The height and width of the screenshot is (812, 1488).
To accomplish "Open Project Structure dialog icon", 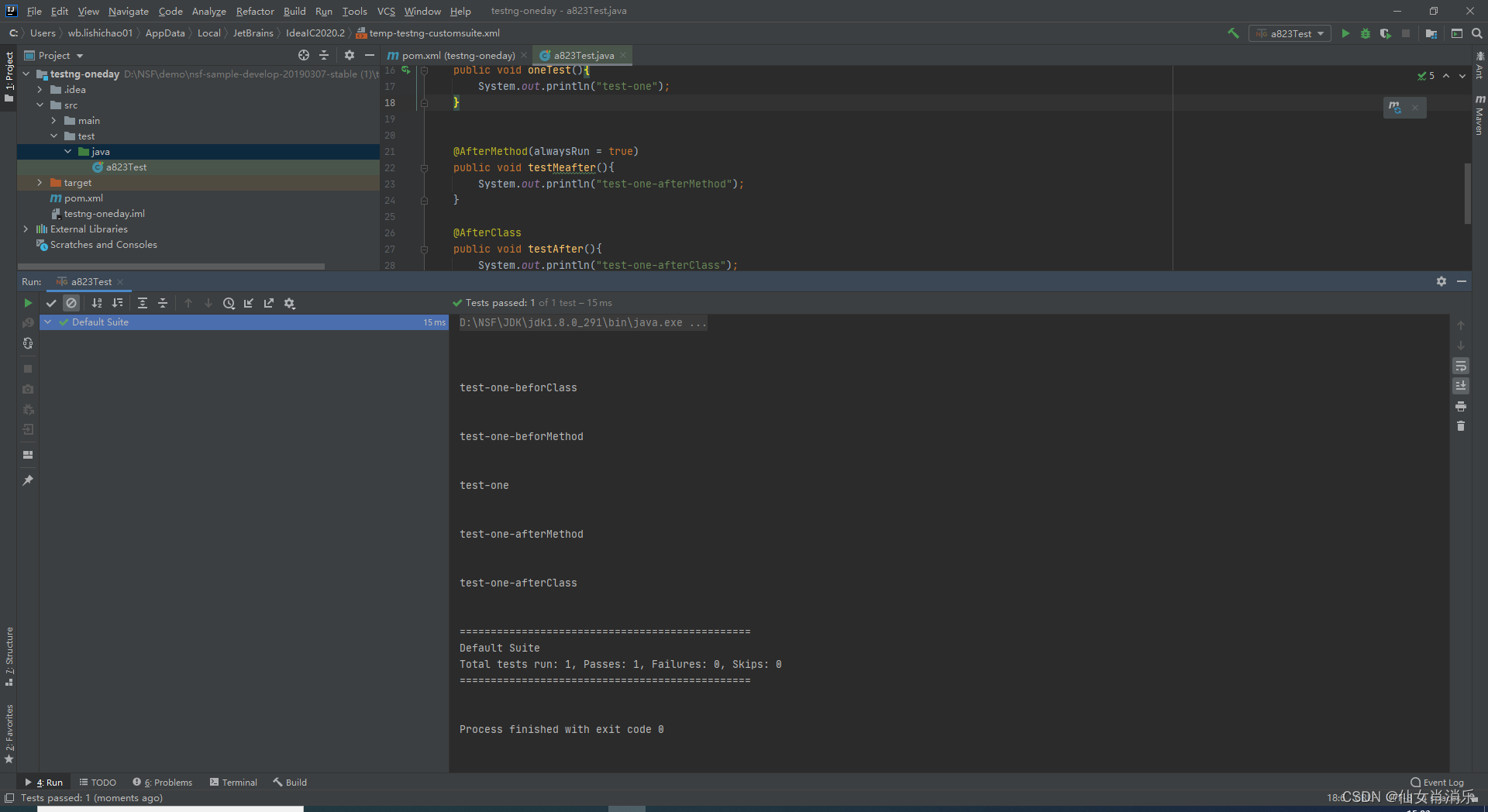I will pyautogui.click(x=1431, y=33).
